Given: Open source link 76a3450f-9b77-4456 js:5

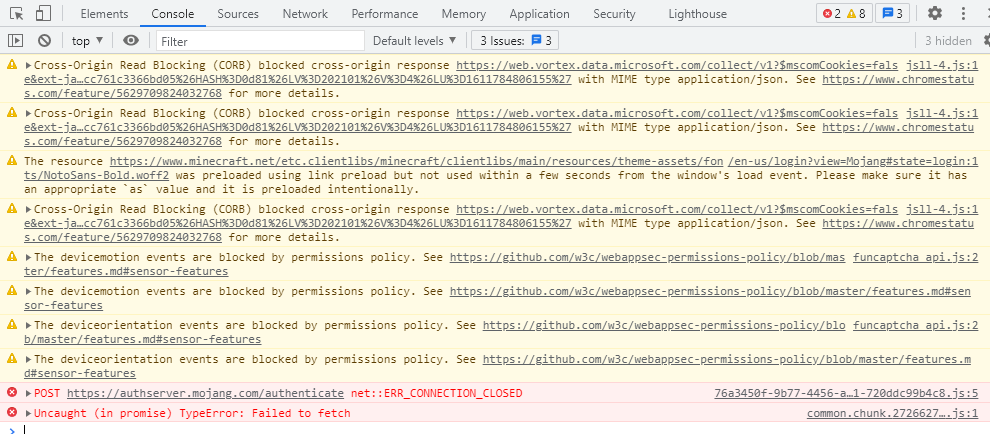Looking at the screenshot, I should tap(846, 393).
